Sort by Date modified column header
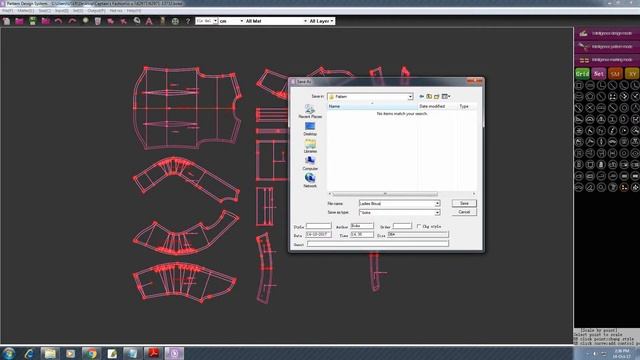Screen dimensions: 640x360 (x=438, y=106)
